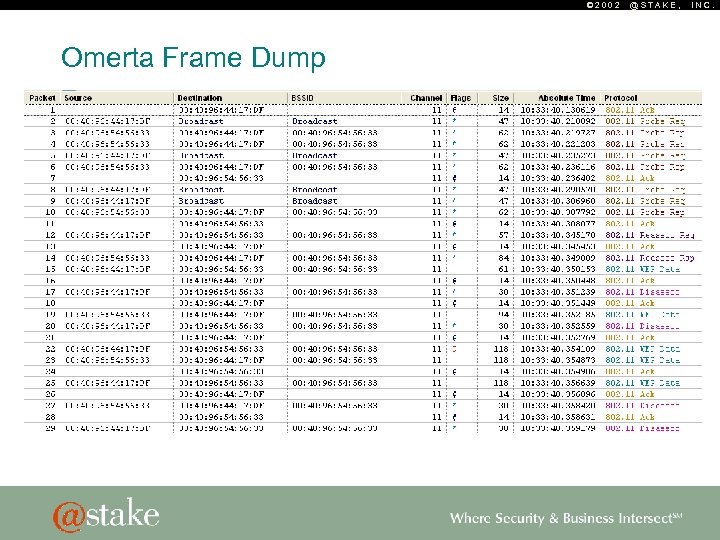Click size 84 in packet 14 row
720x540 pixels.
click(x=504, y=258)
